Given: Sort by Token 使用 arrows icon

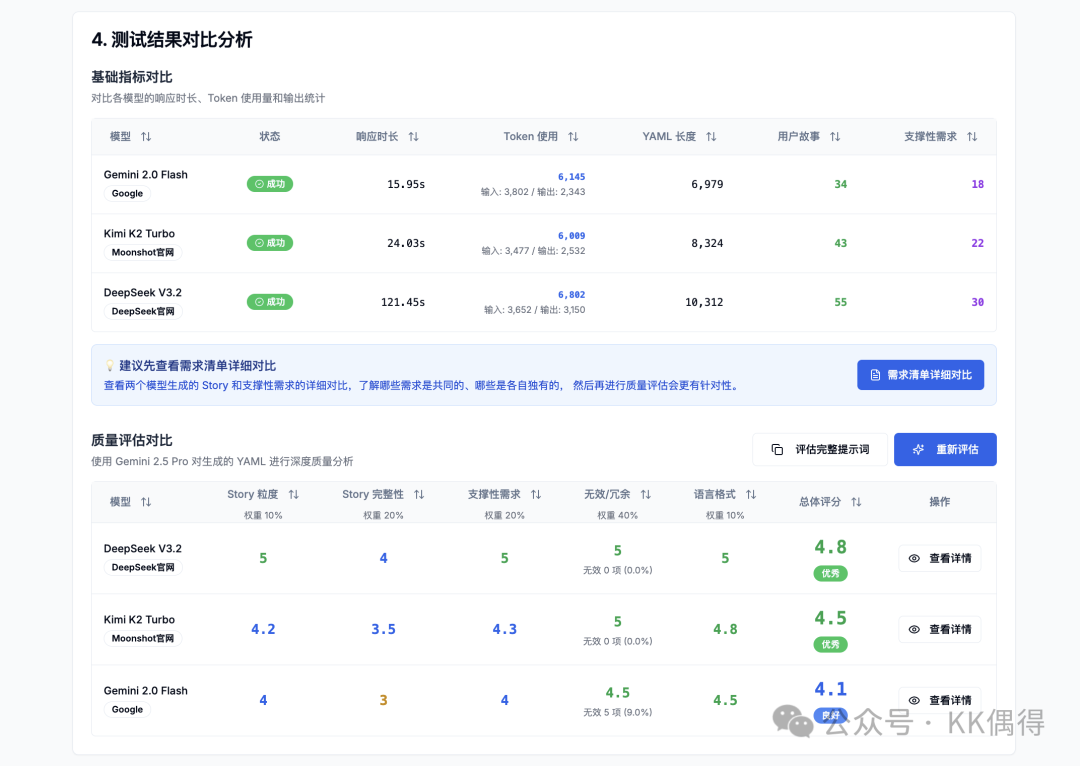Looking at the screenshot, I should pyautogui.click(x=573, y=137).
